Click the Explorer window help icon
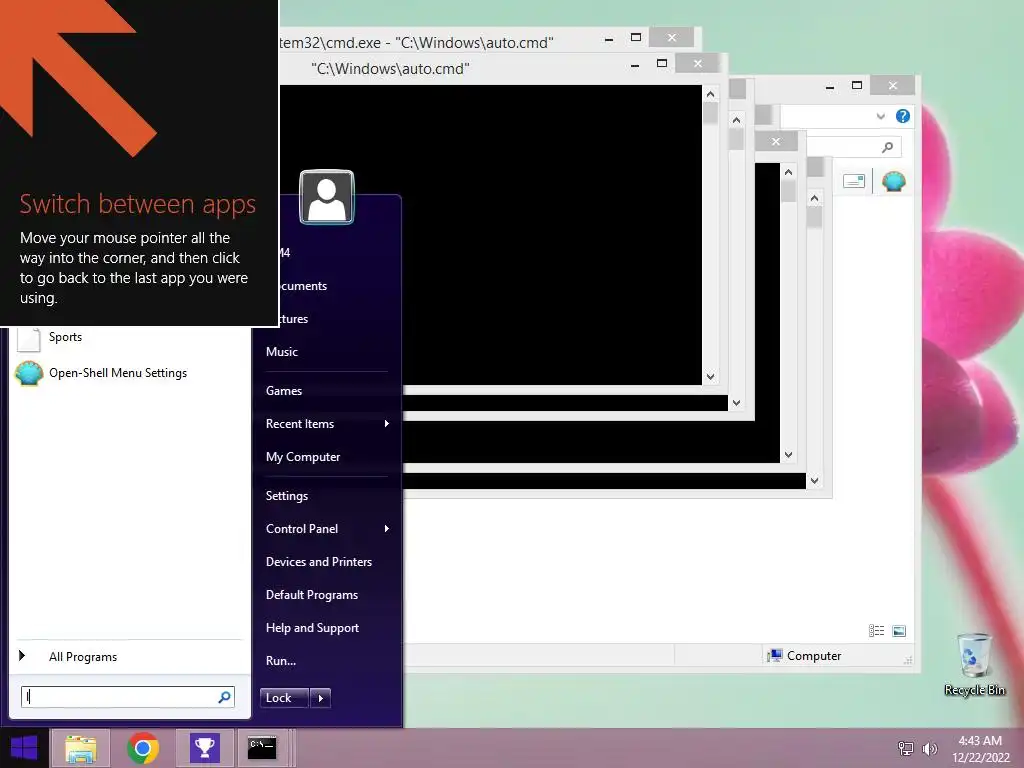1024x768 pixels. coord(903,116)
